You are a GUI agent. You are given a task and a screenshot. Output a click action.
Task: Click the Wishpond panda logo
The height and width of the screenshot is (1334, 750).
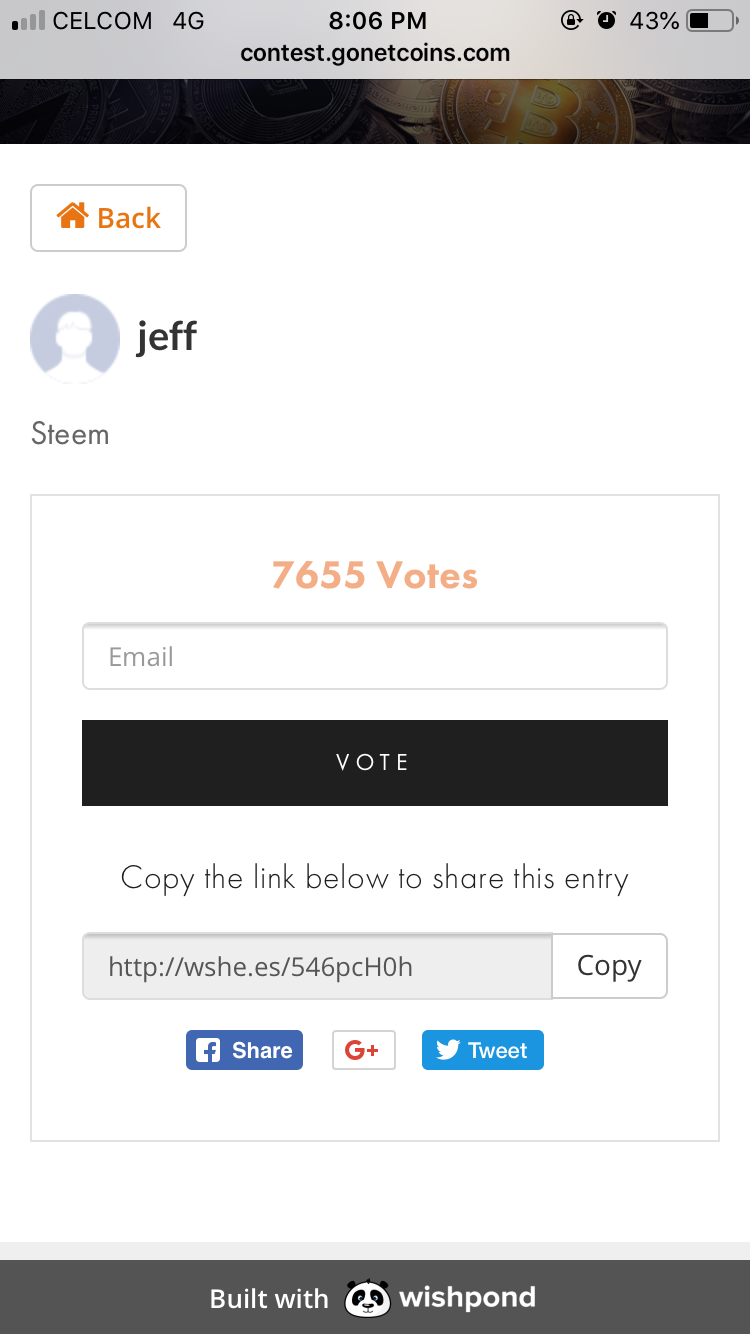click(x=367, y=1298)
